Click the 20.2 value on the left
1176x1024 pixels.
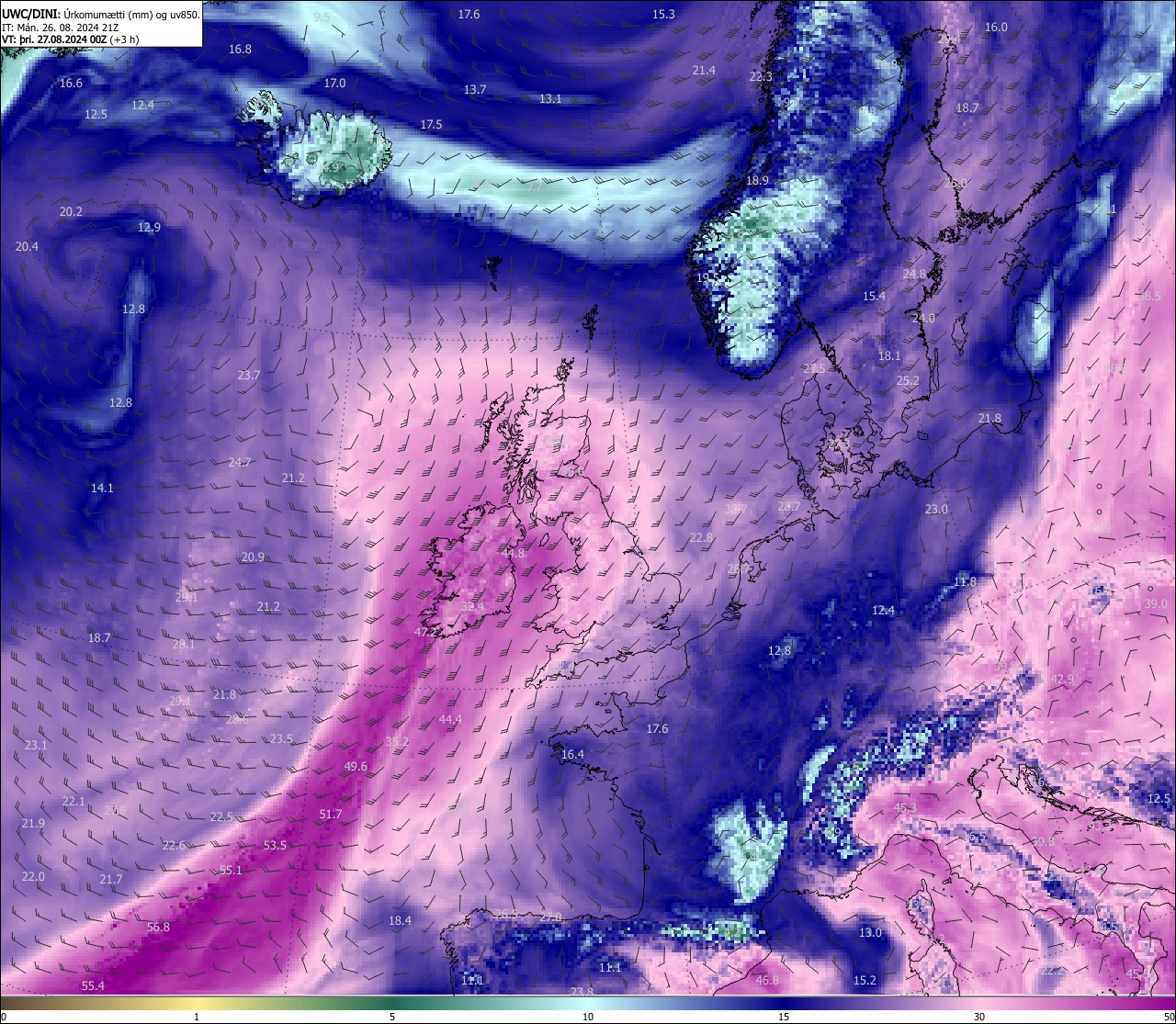tap(71, 211)
